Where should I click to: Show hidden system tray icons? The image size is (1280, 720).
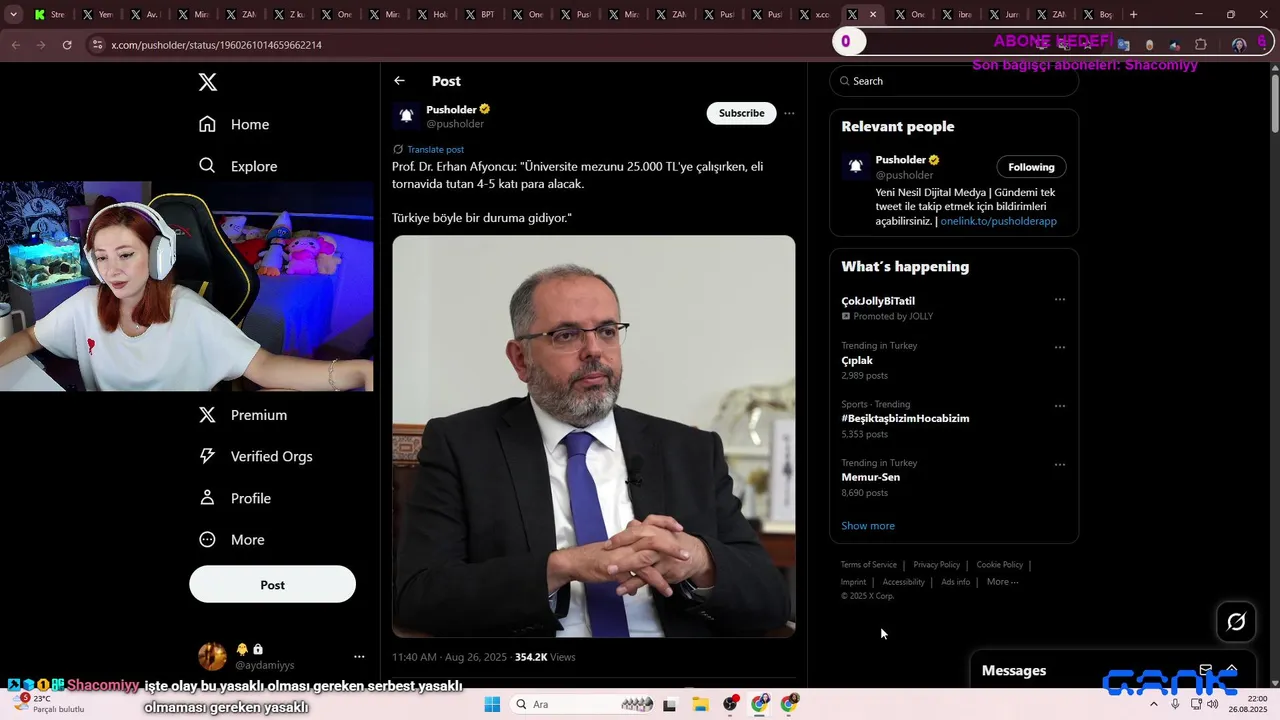tap(1154, 704)
